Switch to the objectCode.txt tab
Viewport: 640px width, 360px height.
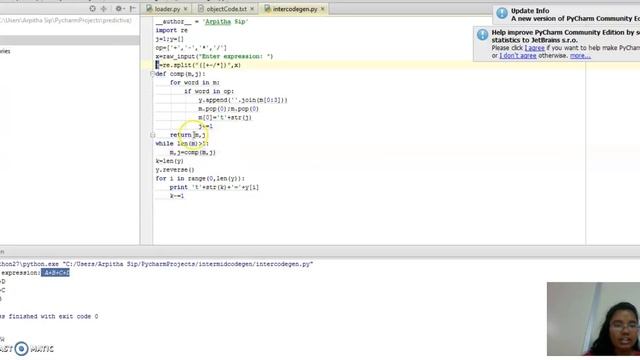click(x=226, y=9)
